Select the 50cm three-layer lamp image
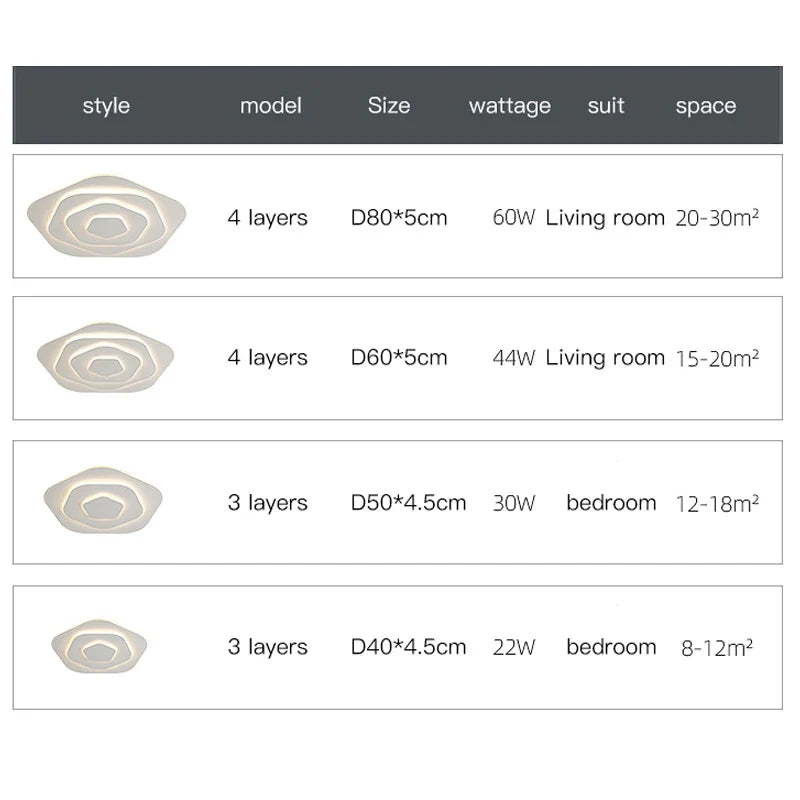Screen dimensions: 800x800 click(x=105, y=502)
